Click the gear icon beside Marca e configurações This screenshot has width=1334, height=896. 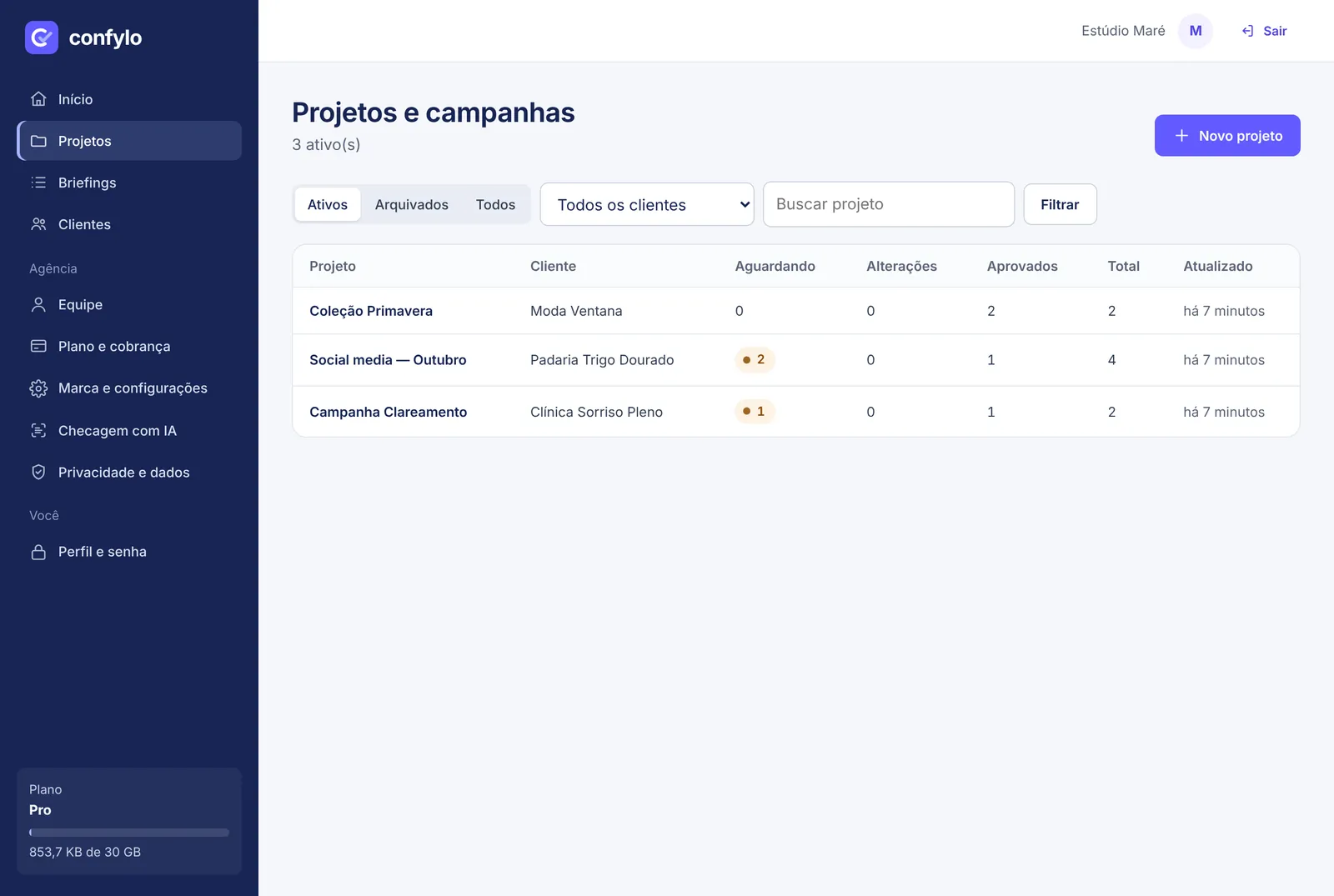tap(38, 388)
